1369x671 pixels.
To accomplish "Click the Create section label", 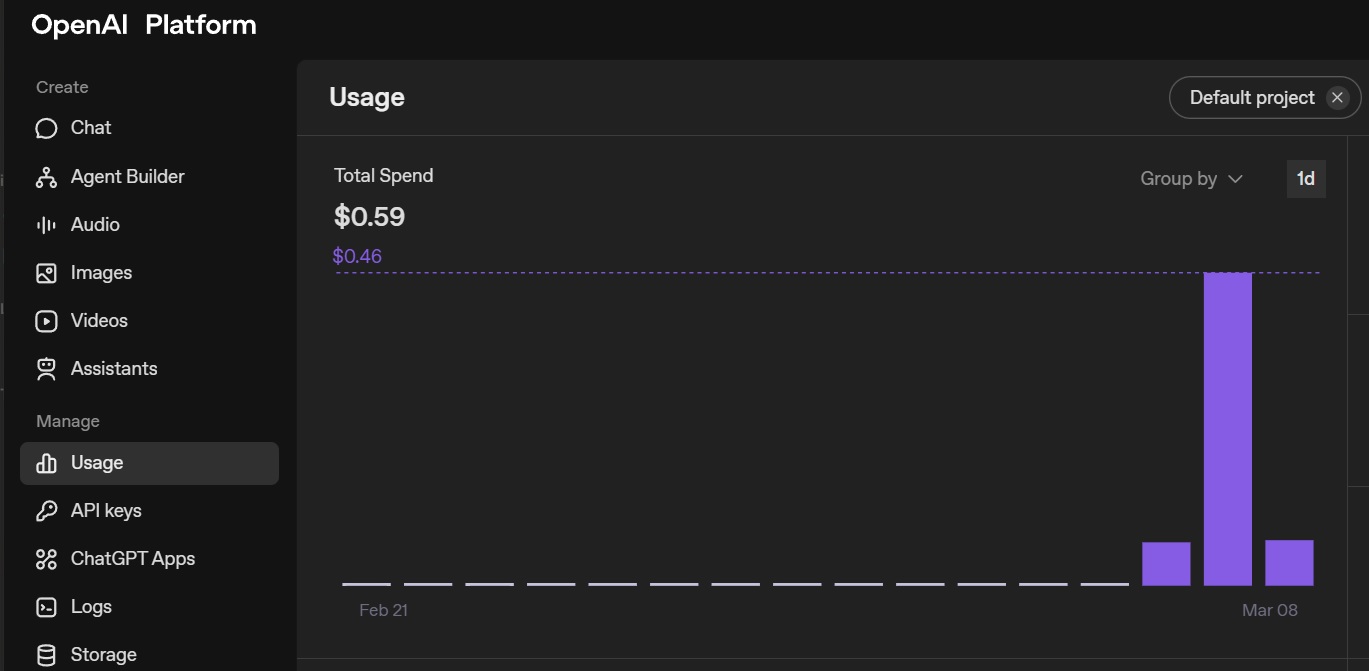I will click(62, 88).
